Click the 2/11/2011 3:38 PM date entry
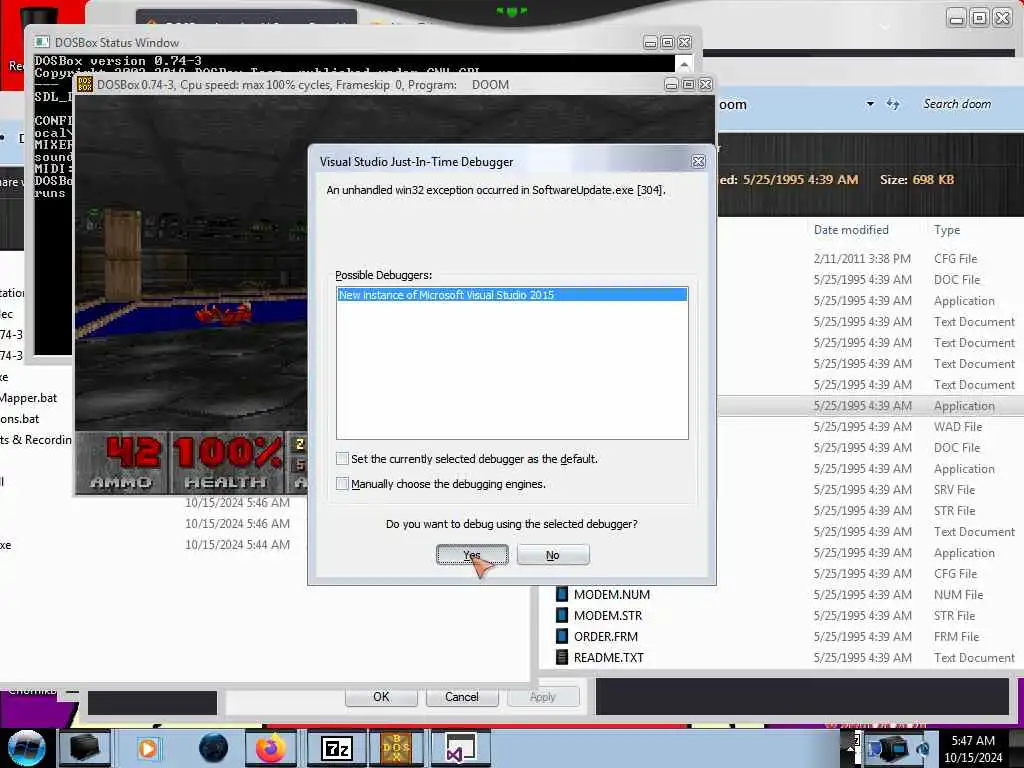Screen dimensions: 1024x768 coord(862,259)
